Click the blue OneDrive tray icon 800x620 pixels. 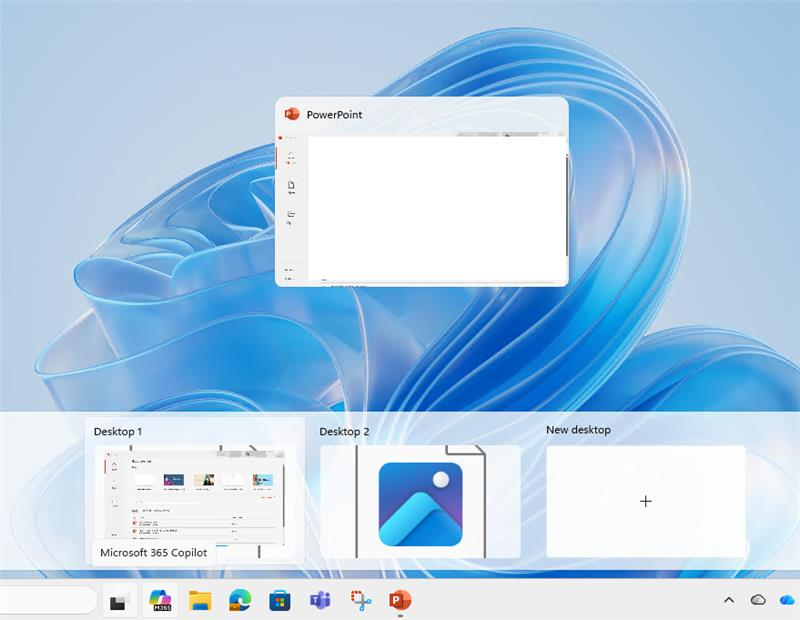tap(787, 600)
